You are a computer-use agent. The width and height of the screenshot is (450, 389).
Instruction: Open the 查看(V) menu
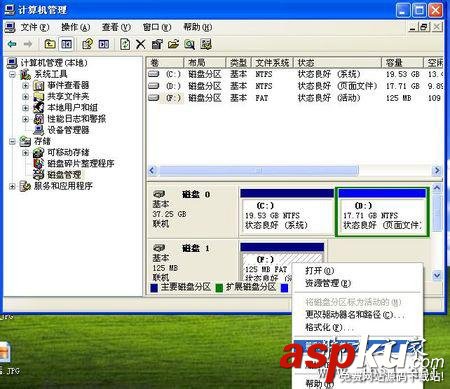coord(116,27)
